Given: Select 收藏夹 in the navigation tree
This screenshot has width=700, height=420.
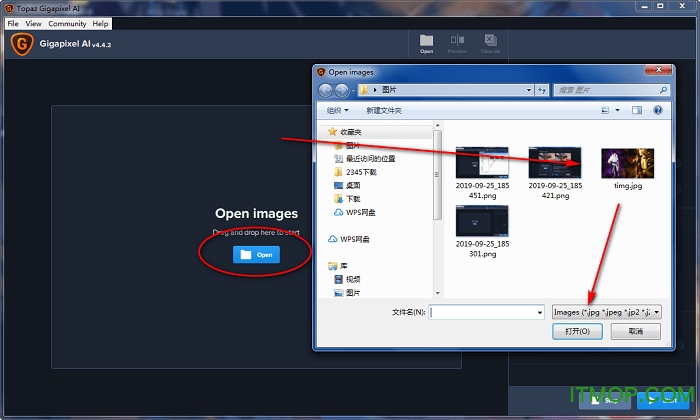Looking at the screenshot, I should (x=350, y=132).
